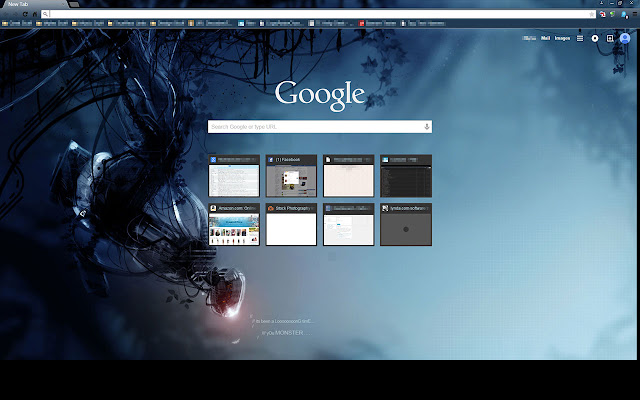This screenshot has height=400, width=640.
Task: Open the bookmark with the red icon
Action: tap(377, 23)
